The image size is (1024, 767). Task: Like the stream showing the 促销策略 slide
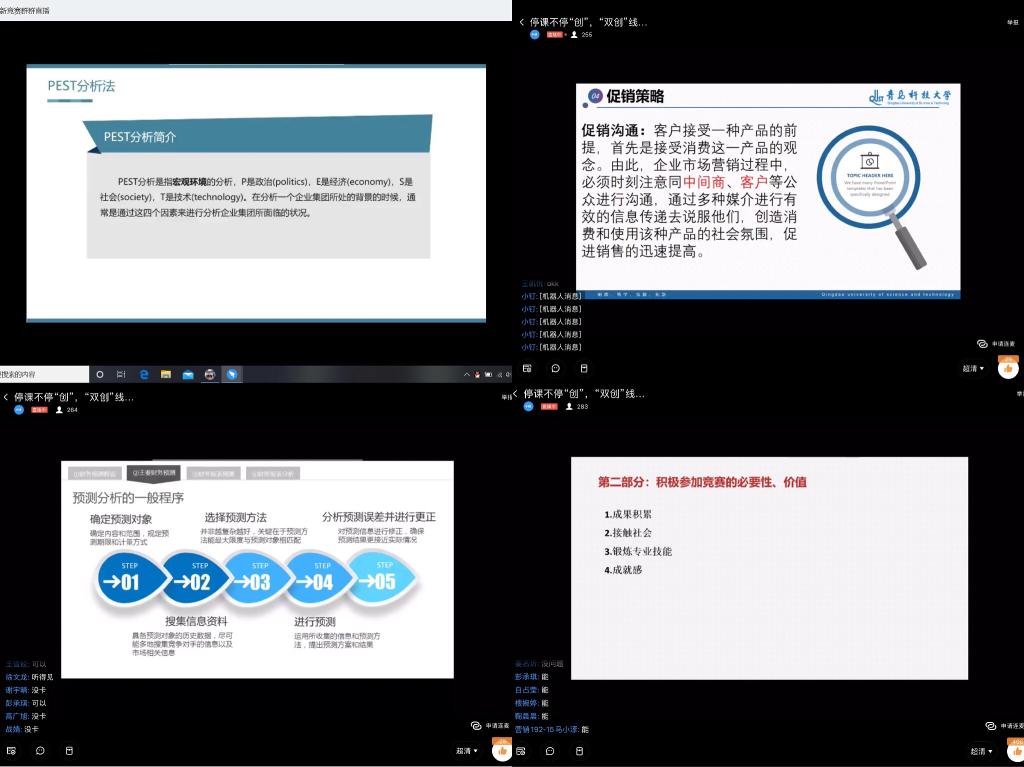(x=1007, y=368)
